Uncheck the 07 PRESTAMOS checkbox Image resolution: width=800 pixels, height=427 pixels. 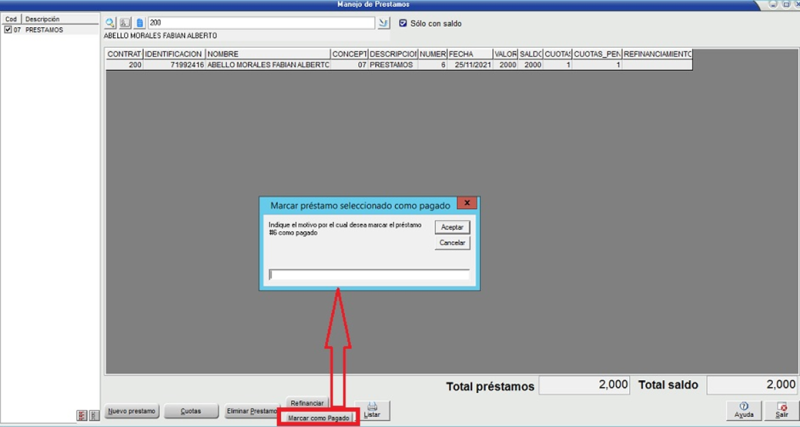pyautogui.click(x=9, y=30)
